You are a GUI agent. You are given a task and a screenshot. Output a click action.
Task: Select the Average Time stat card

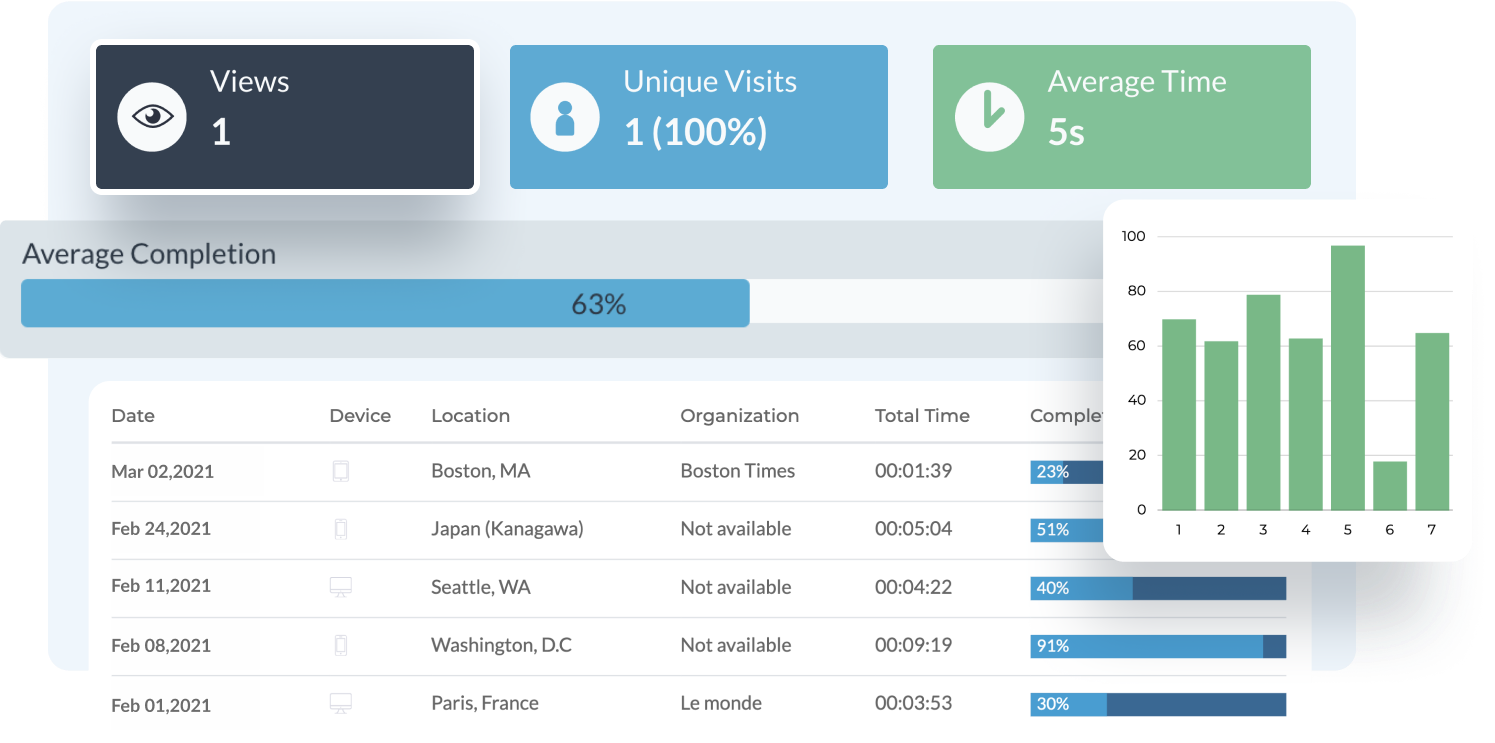(x=1122, y=117)
